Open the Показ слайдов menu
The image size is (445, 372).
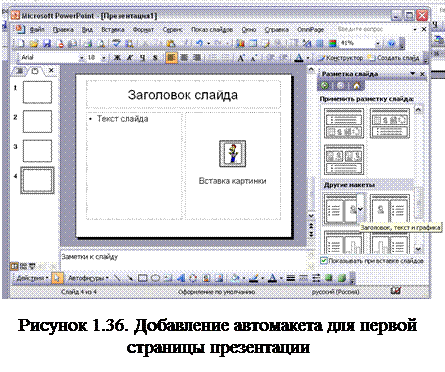coord(212,30)
